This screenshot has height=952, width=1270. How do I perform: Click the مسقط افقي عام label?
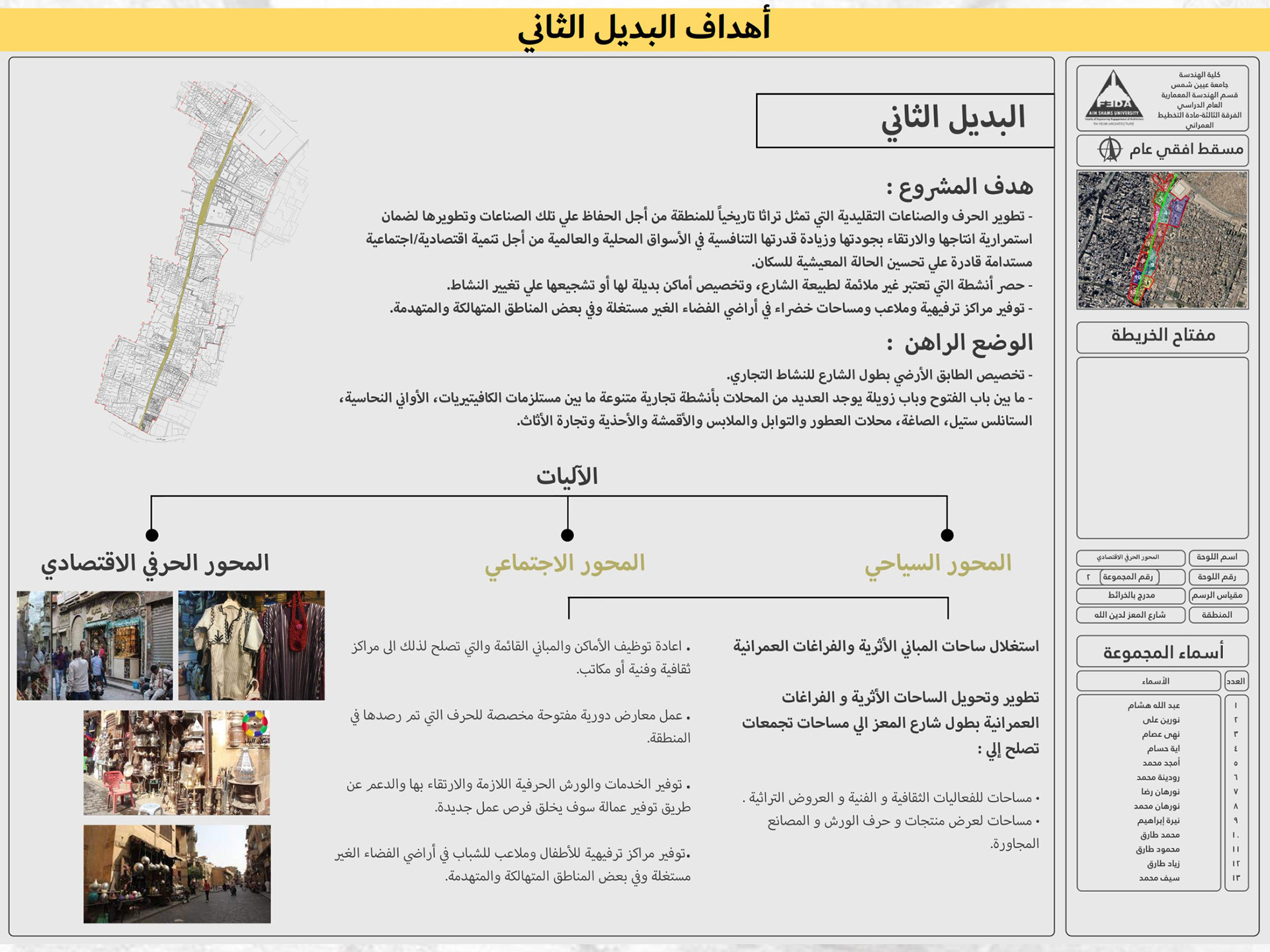pos(1185,149)
